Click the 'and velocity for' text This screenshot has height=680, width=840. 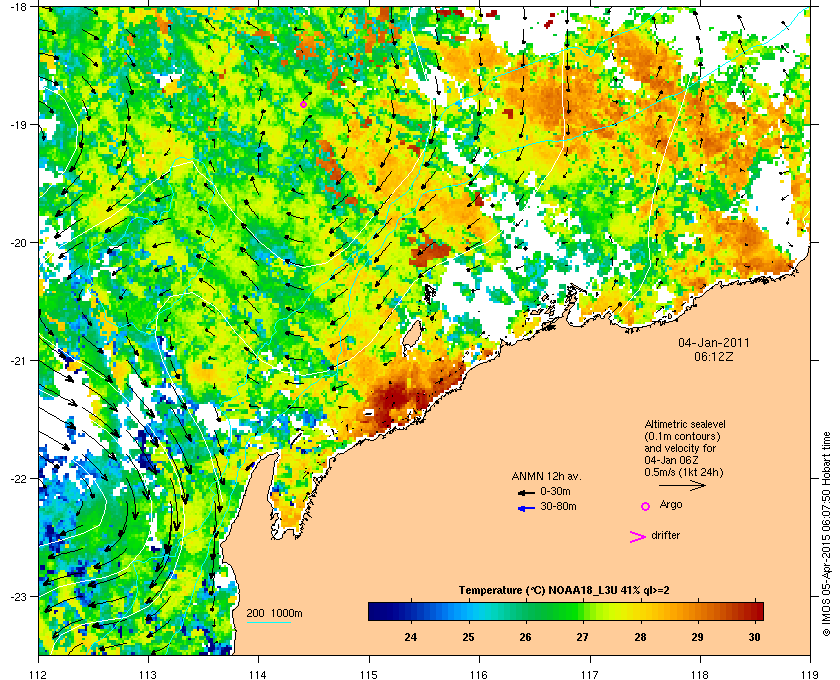click(680, 448)
